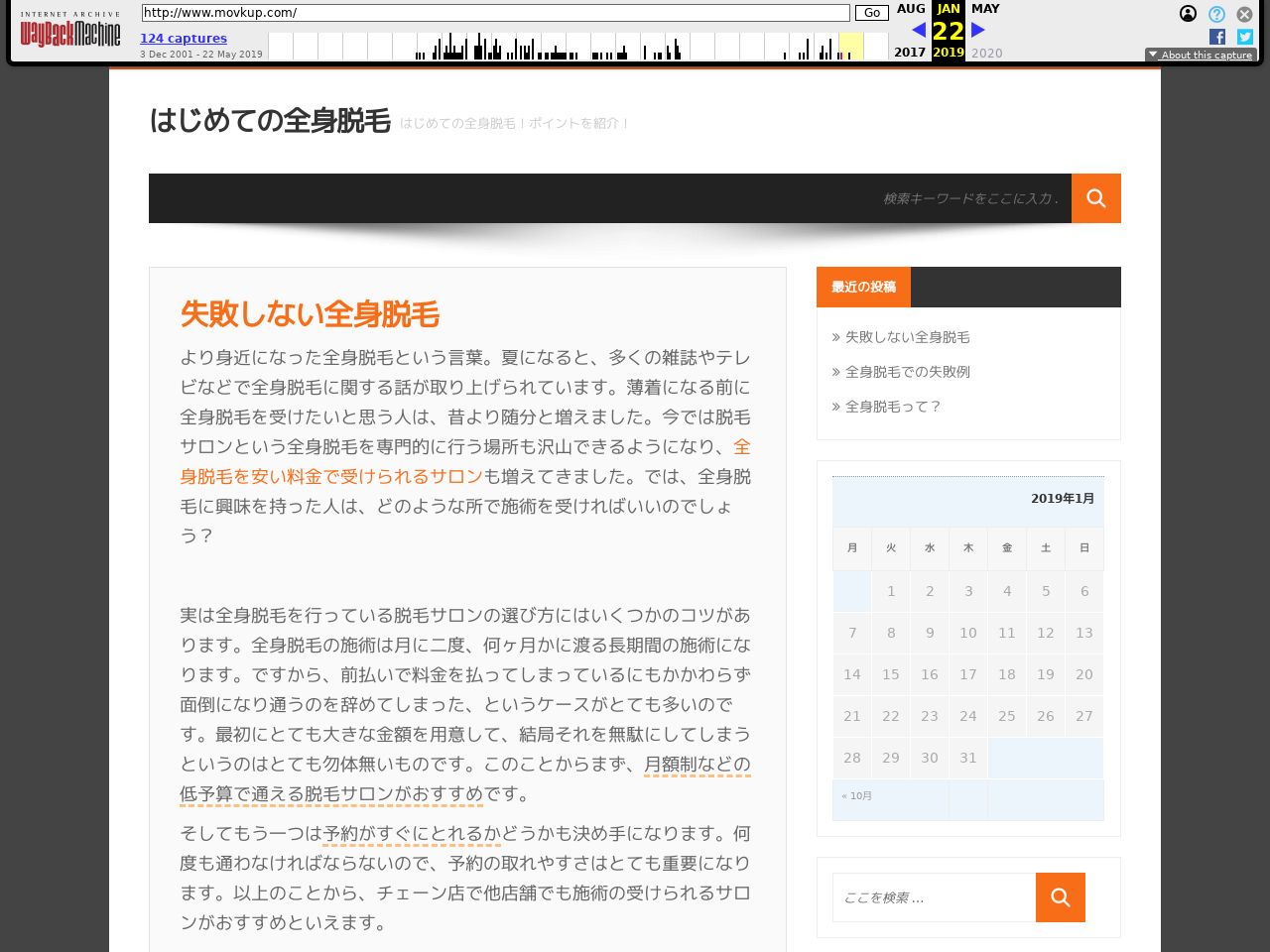Click the sidebar search magnifier button

point(1060,897)
